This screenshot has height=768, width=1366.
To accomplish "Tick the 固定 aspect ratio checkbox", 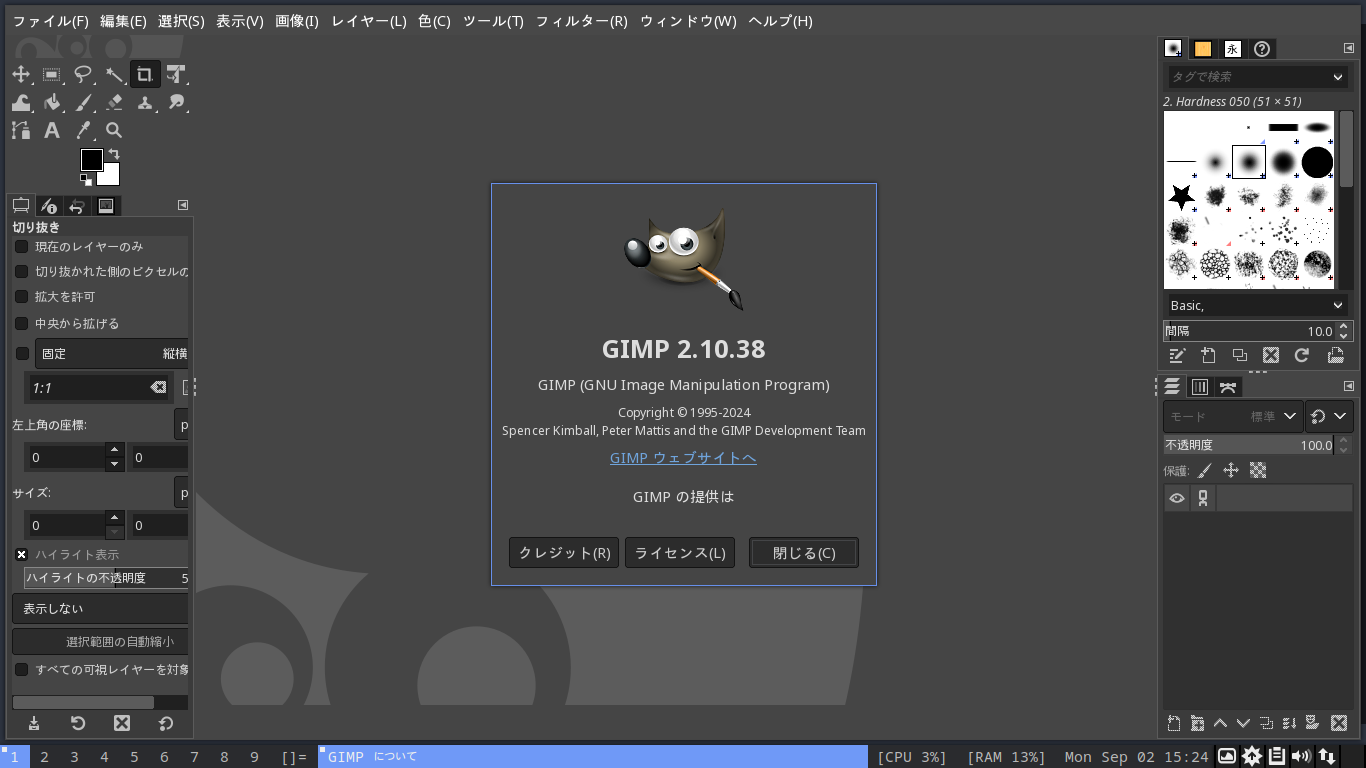I will [x=21, y=354].
